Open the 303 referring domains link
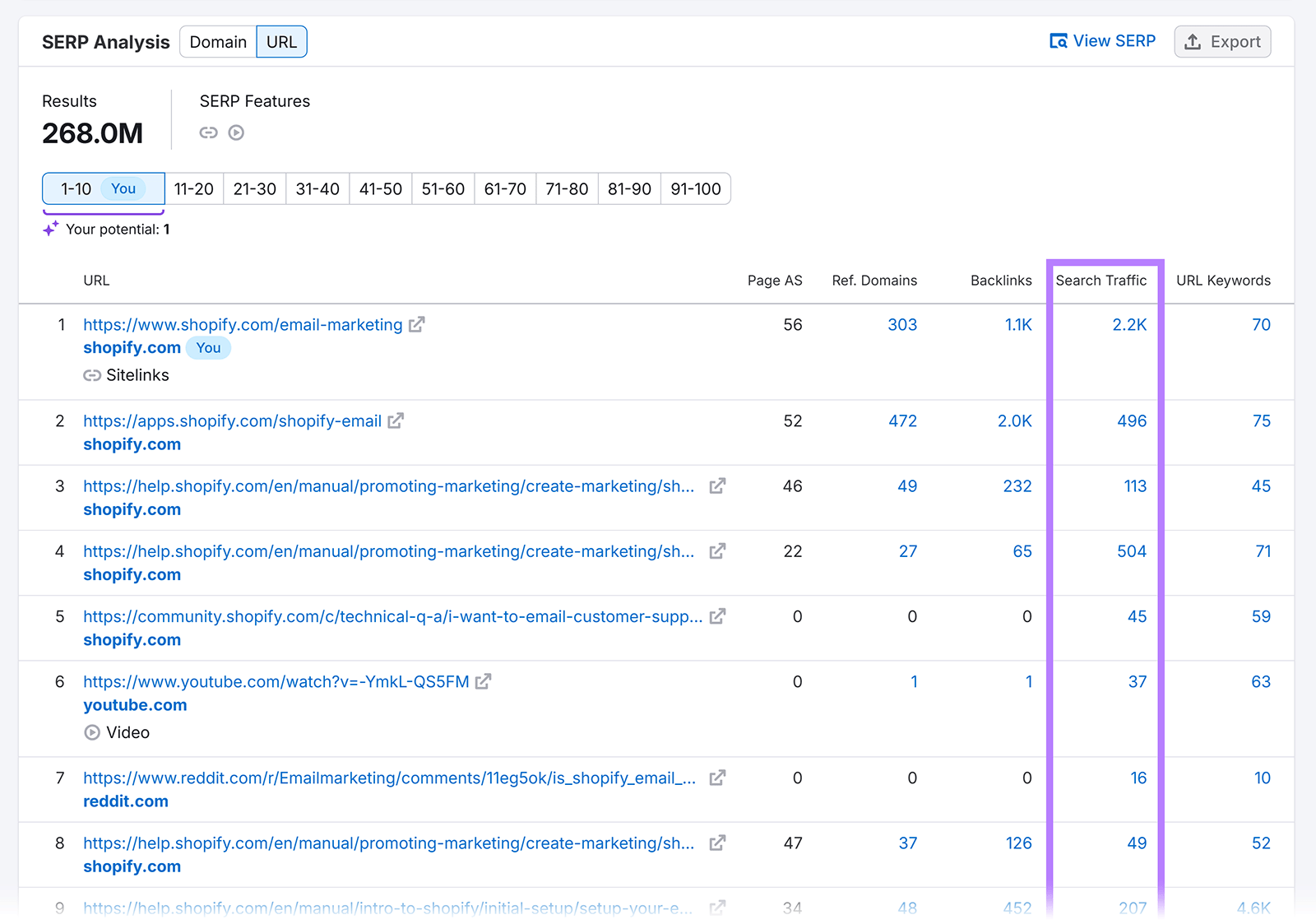Screen dimensions: 1316x924 point(902,324)
